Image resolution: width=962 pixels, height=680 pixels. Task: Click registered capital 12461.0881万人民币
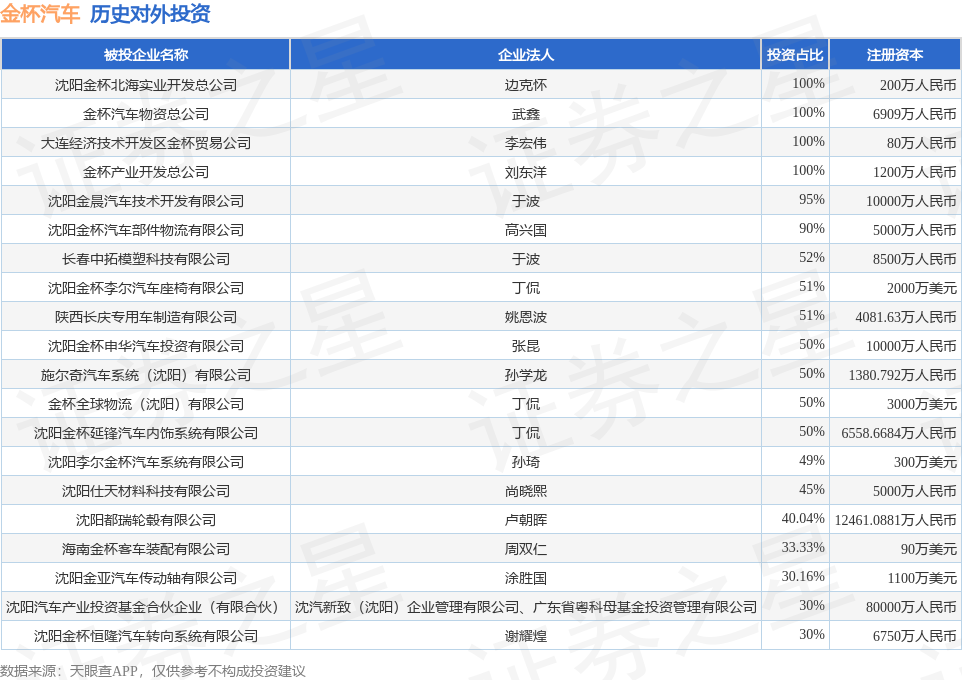(896, 520)
